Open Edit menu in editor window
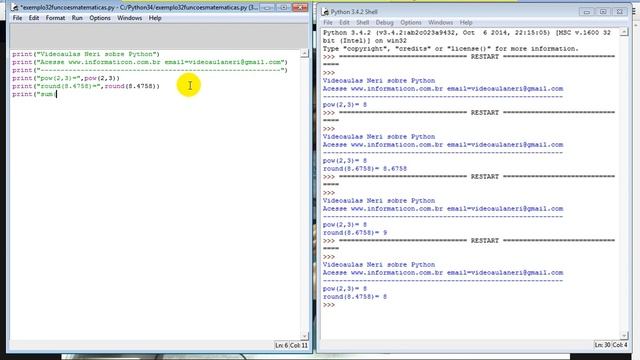 pyautogui.click(x=34, y=18)
